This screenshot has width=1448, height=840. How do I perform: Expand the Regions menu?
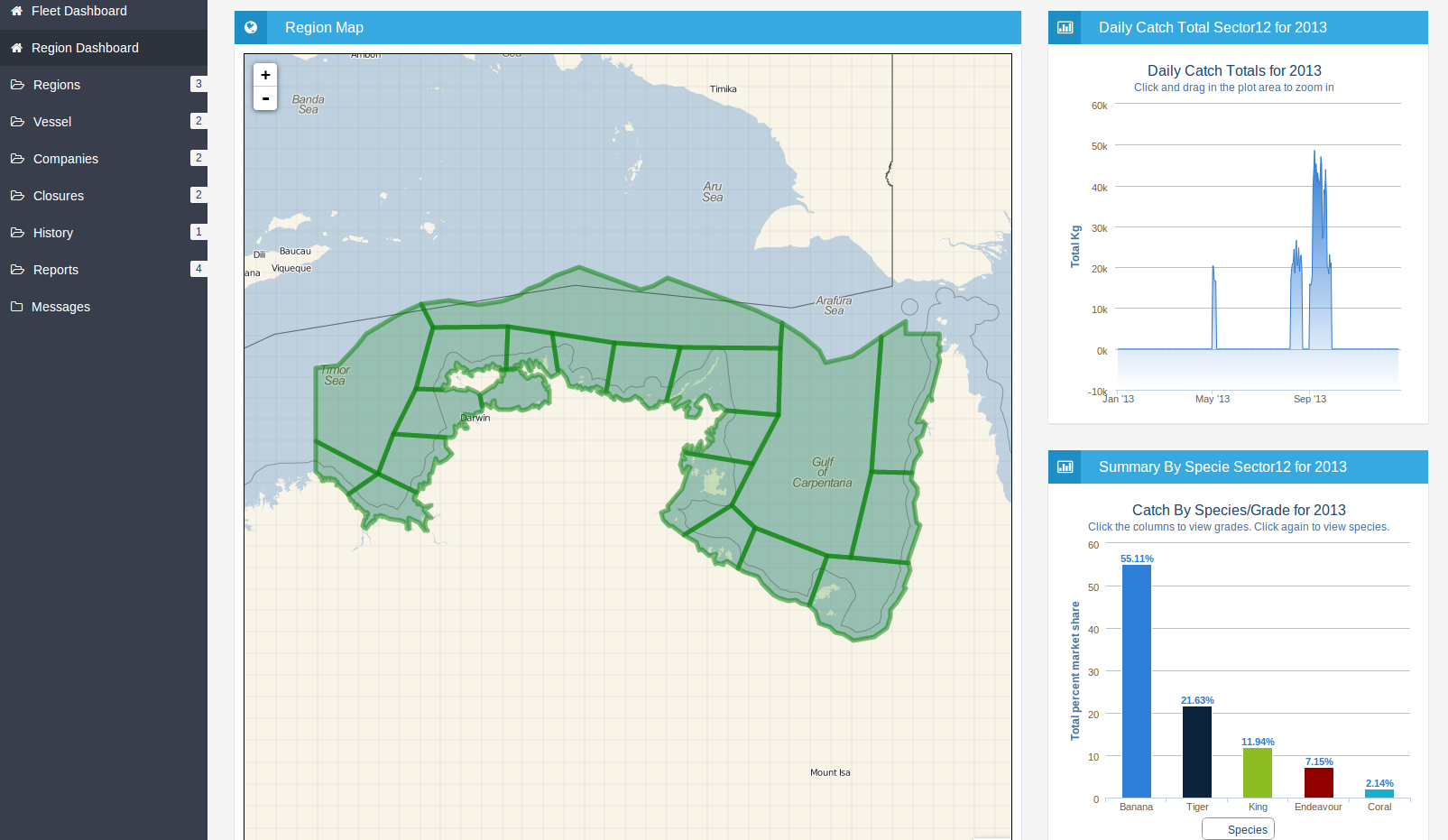(x=104, y=85)
